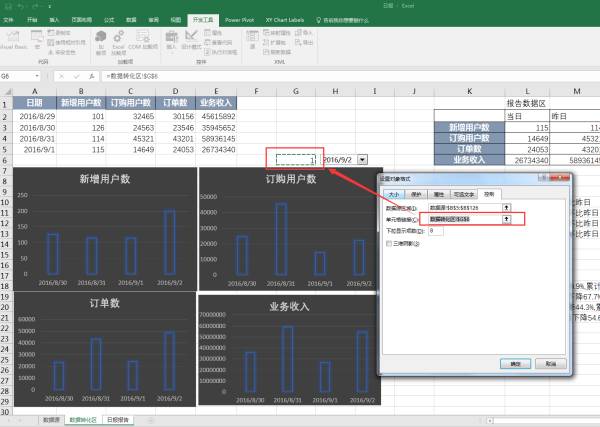Switch to the Properties (属性) dialog tab
600x427 pixels.
point(439,194)
